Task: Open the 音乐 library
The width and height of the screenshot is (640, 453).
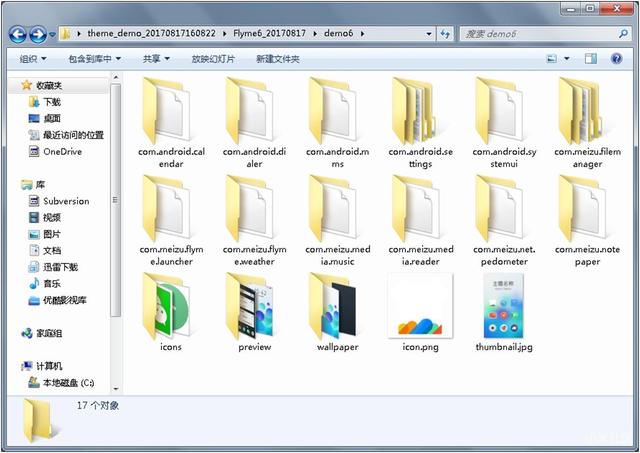Action: click(x=52, y=284)
